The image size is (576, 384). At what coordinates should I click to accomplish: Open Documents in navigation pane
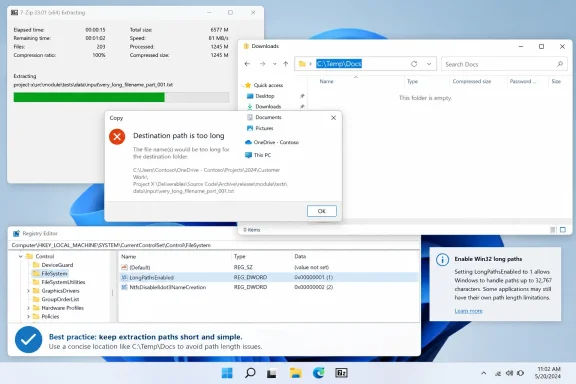(268, 117)
